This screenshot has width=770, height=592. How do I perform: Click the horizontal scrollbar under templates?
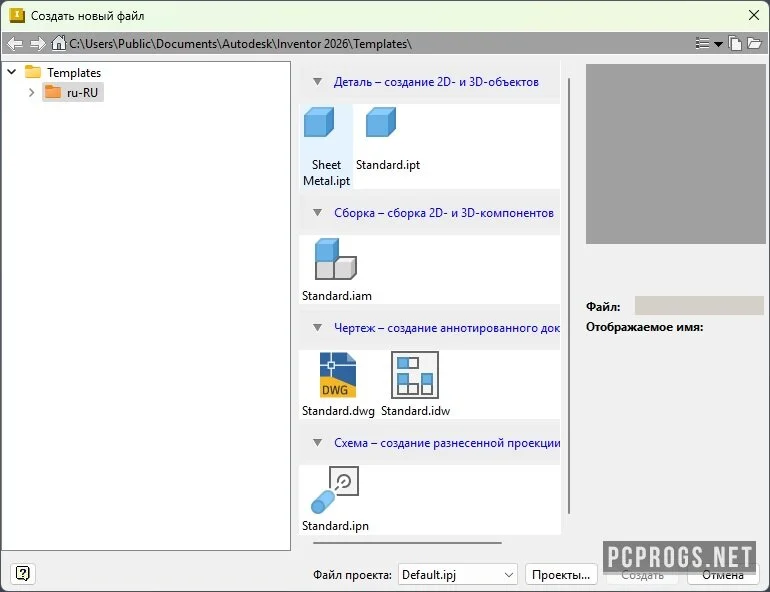[x=407, y=543]
